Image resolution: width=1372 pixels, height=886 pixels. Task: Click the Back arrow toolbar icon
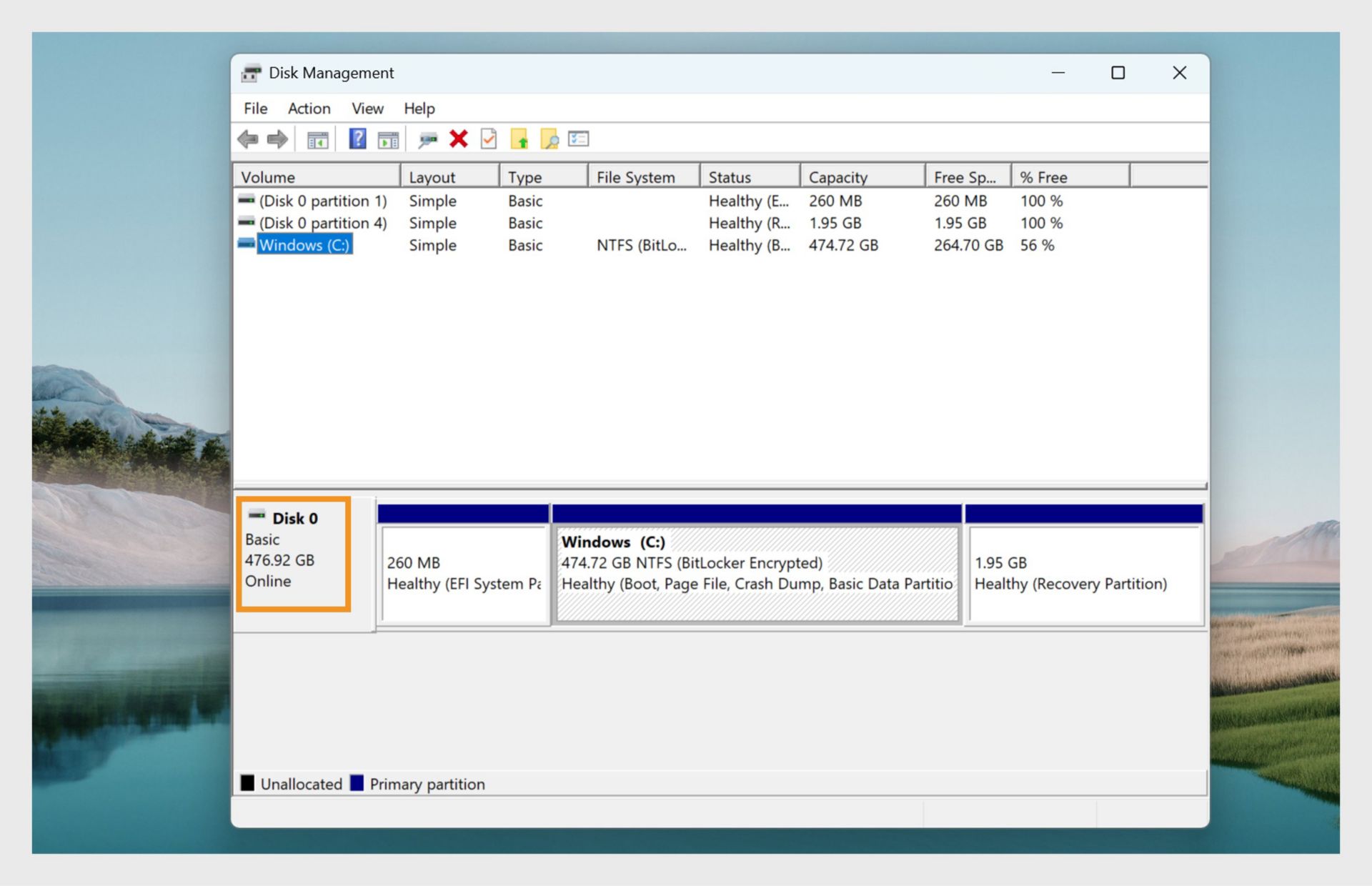click(x=248, y=139)
